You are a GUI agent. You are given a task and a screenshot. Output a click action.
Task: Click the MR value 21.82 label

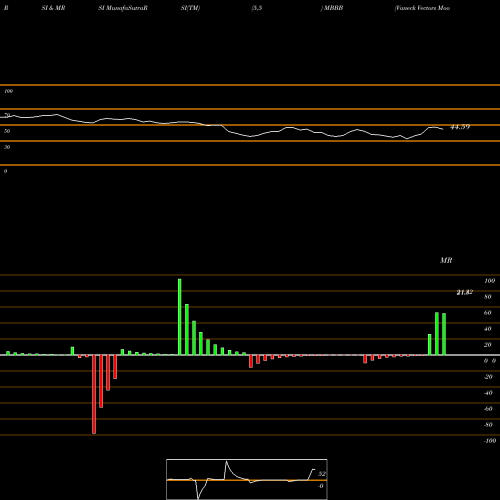pos(464,292)
